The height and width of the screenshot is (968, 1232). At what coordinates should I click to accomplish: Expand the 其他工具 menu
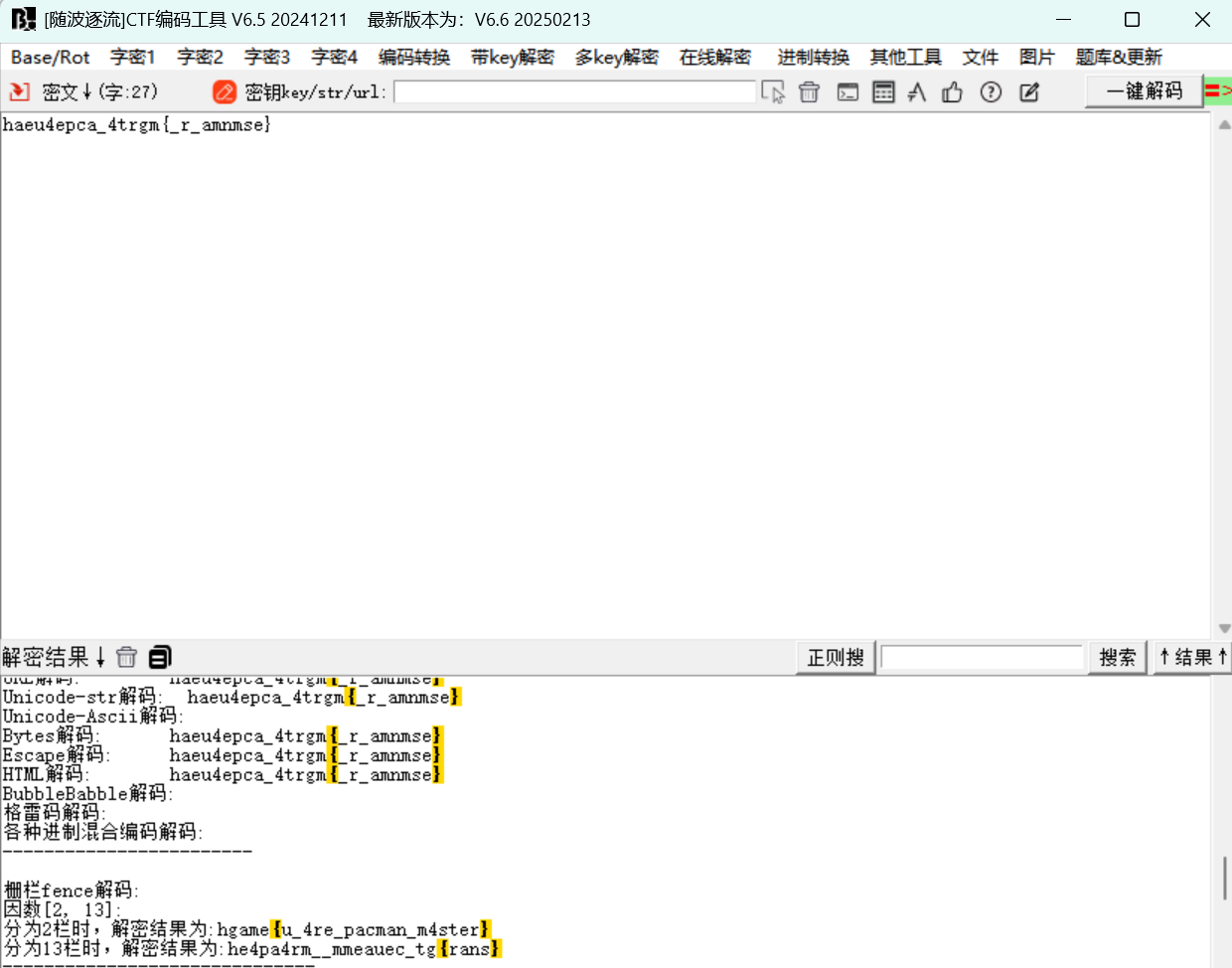pyautogui.click(x=905, y=58)
